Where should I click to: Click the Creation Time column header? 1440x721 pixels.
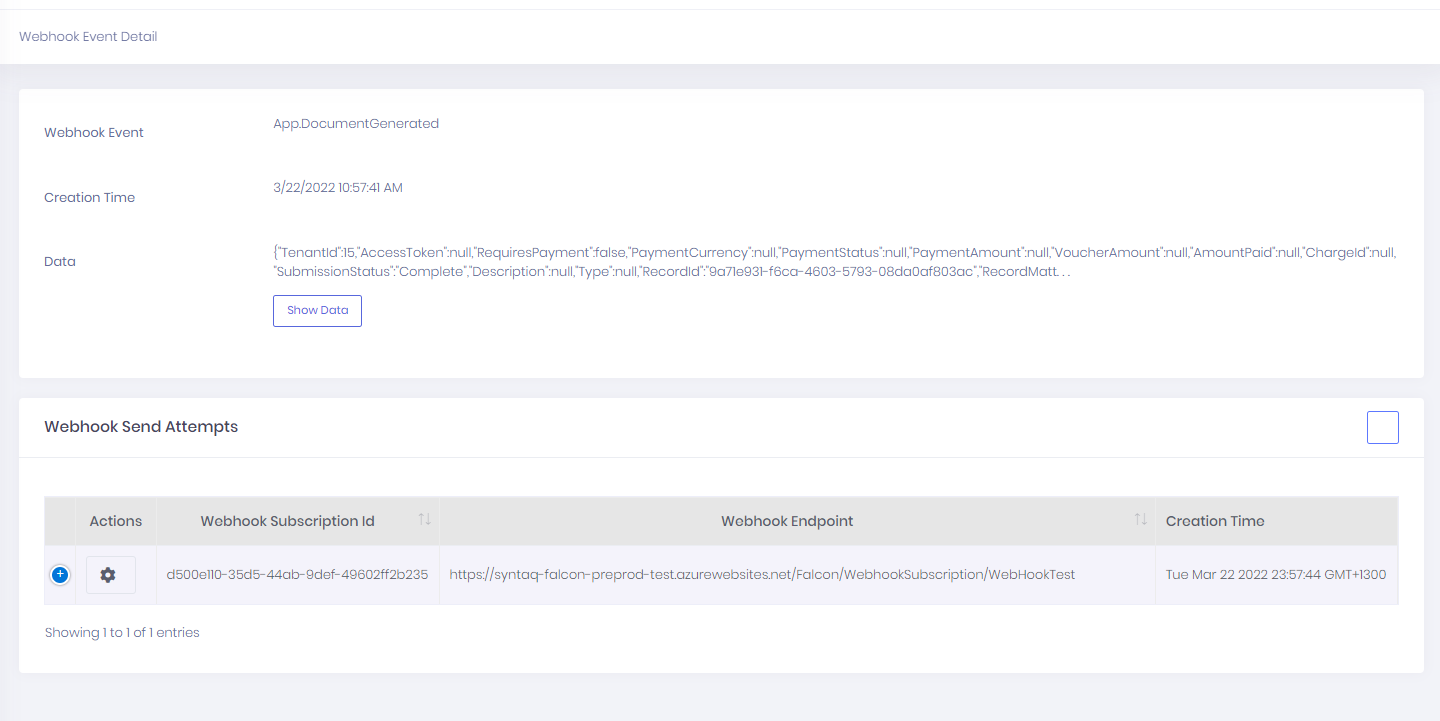[x=1214, y=520]
